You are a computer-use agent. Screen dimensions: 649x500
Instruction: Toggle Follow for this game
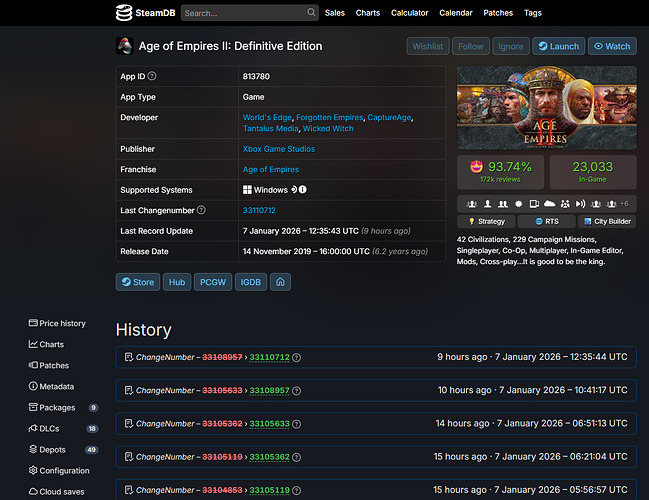click(469, 46)
